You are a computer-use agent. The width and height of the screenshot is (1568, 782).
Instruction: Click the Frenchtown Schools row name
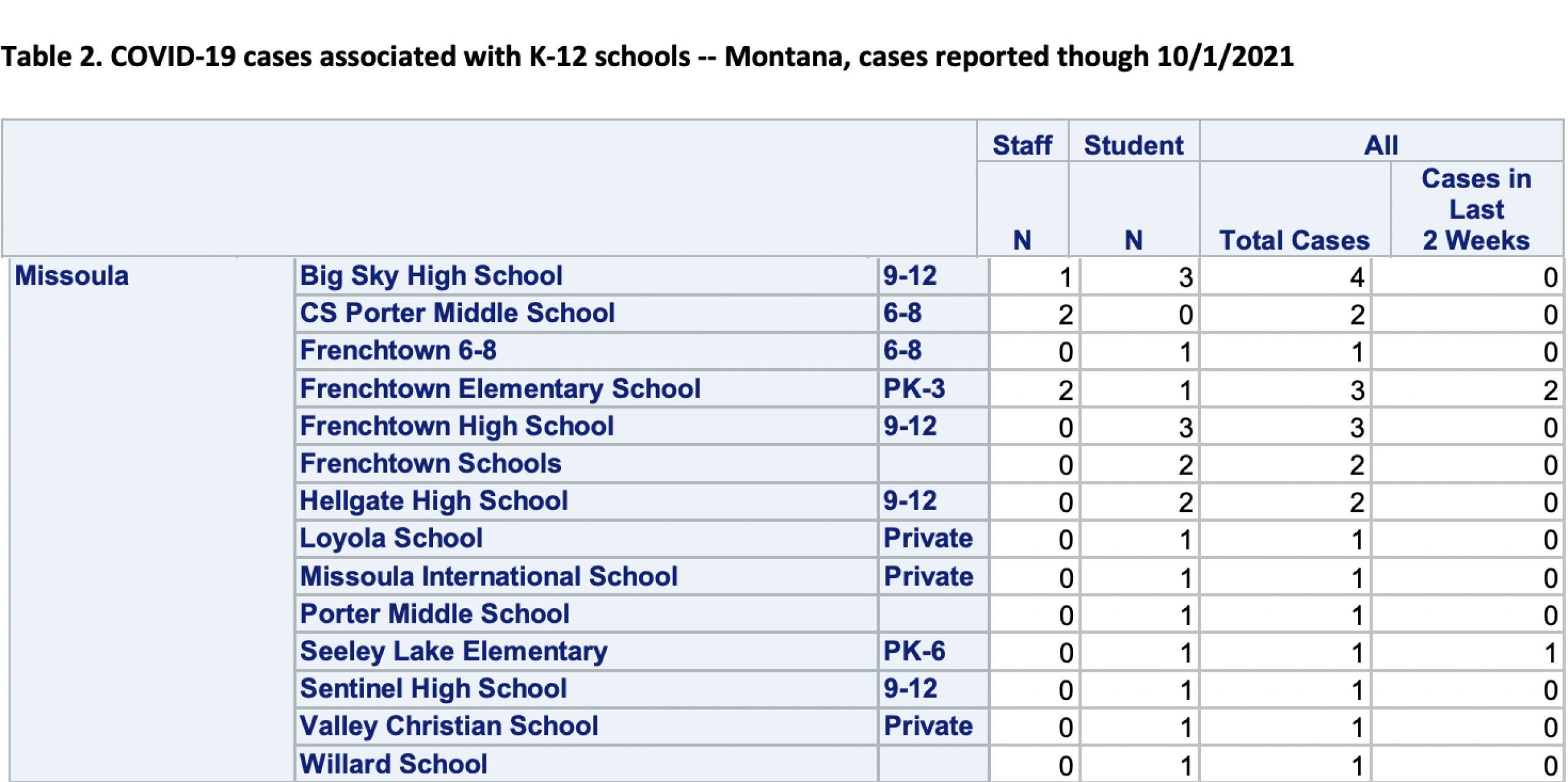click(x=430, y=464)
